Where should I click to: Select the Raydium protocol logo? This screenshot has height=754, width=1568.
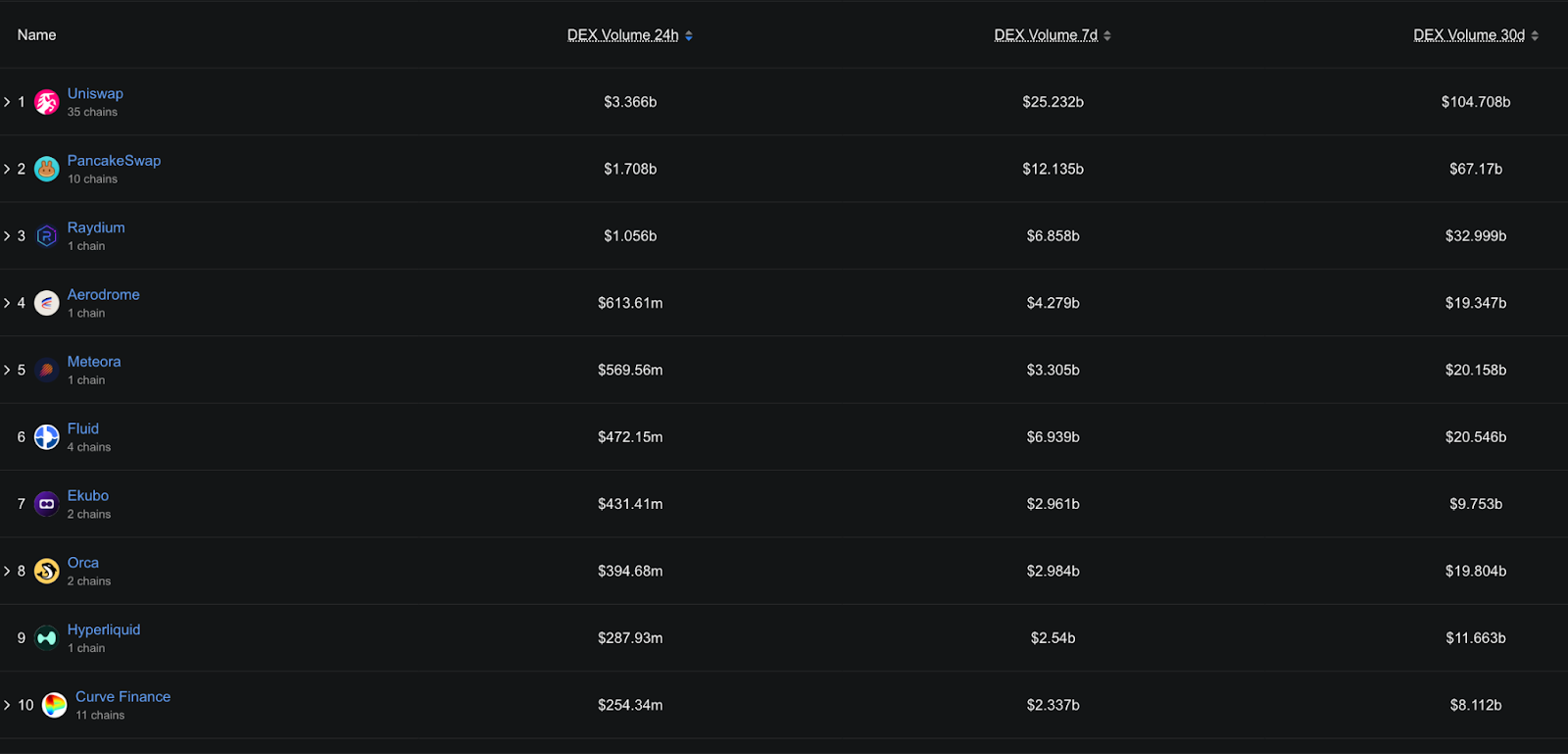[x=46, y=235]
